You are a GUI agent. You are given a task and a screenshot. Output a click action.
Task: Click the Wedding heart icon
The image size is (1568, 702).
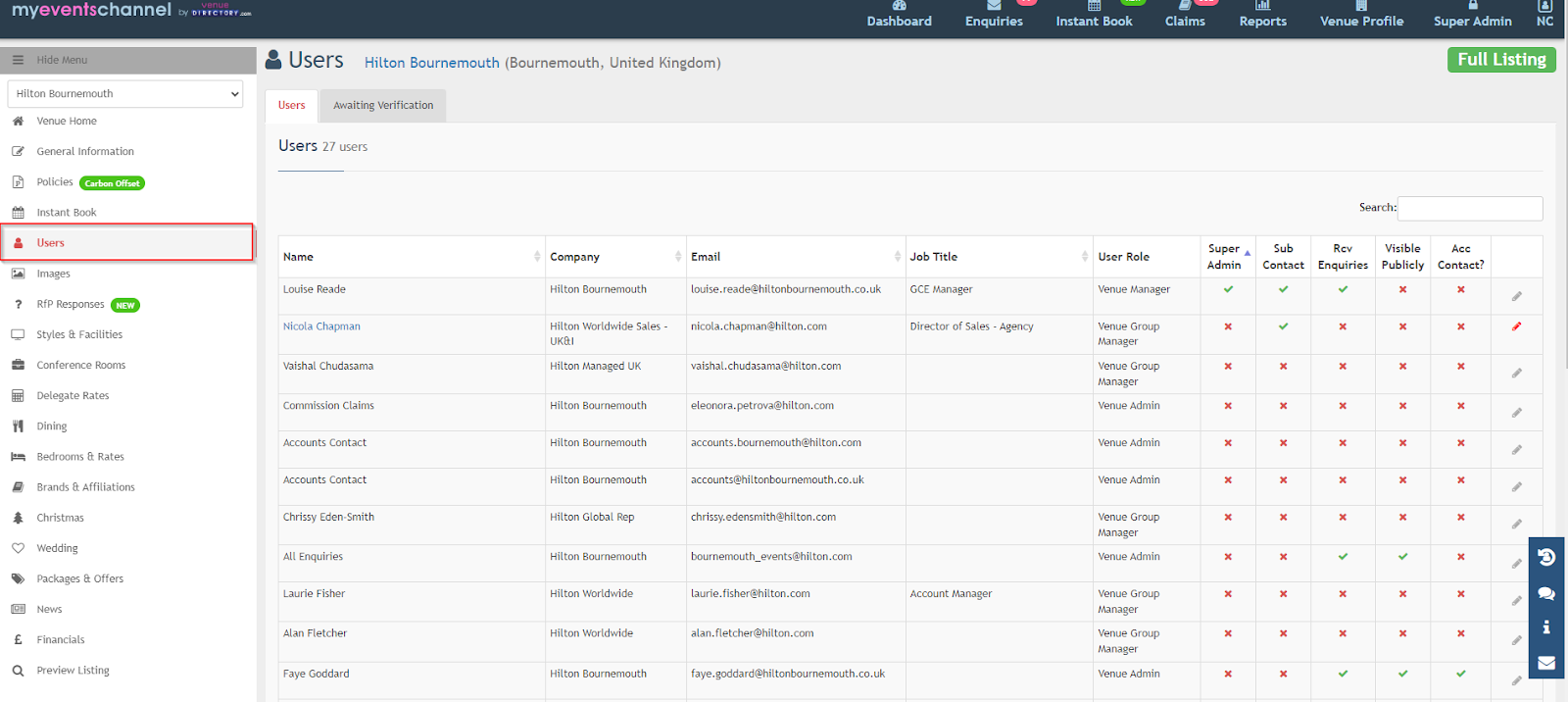coord(18,548)
